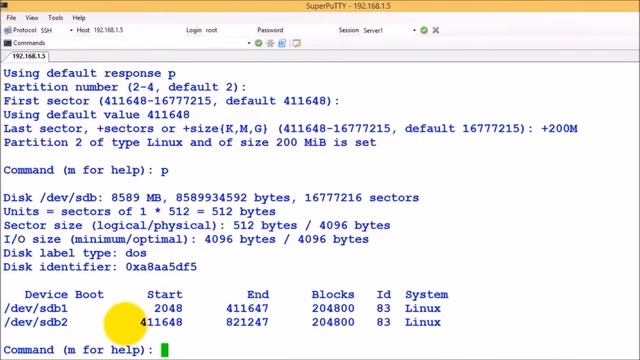
Task: Open the View menu
Action: coord(31,18)
